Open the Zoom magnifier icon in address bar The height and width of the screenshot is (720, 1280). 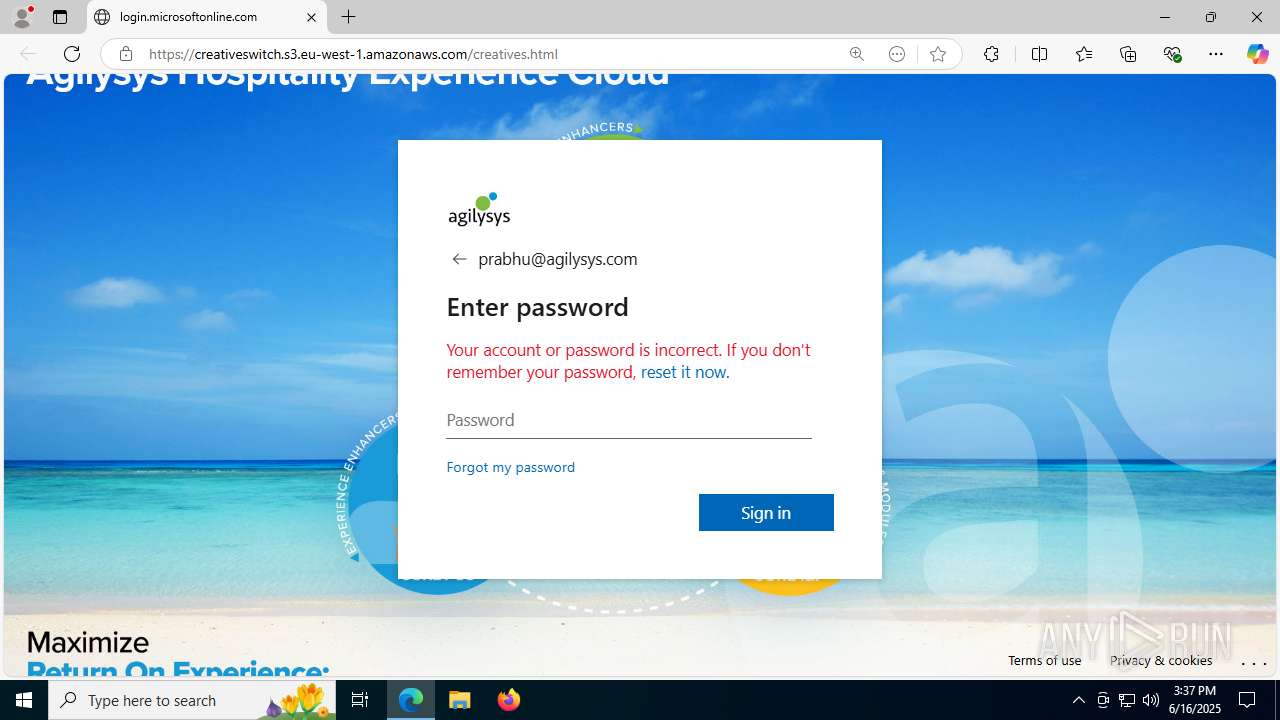(857, 54)
